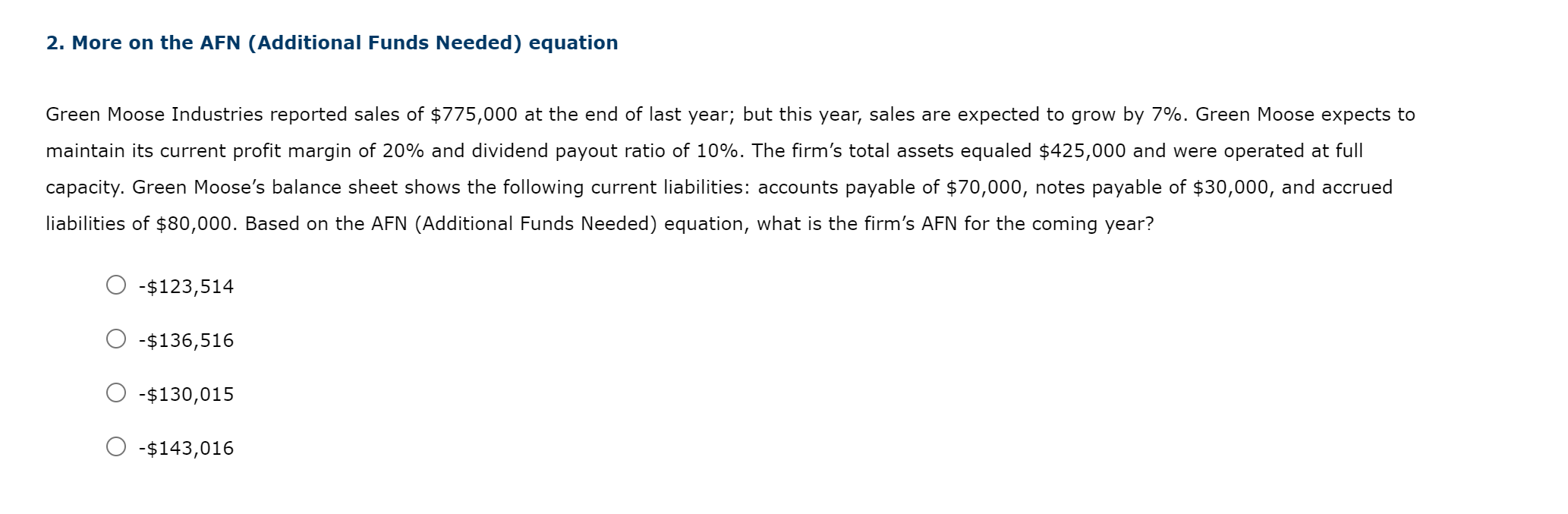
Task: Select the radio button for -$130,015
Action: coord(116,393)
